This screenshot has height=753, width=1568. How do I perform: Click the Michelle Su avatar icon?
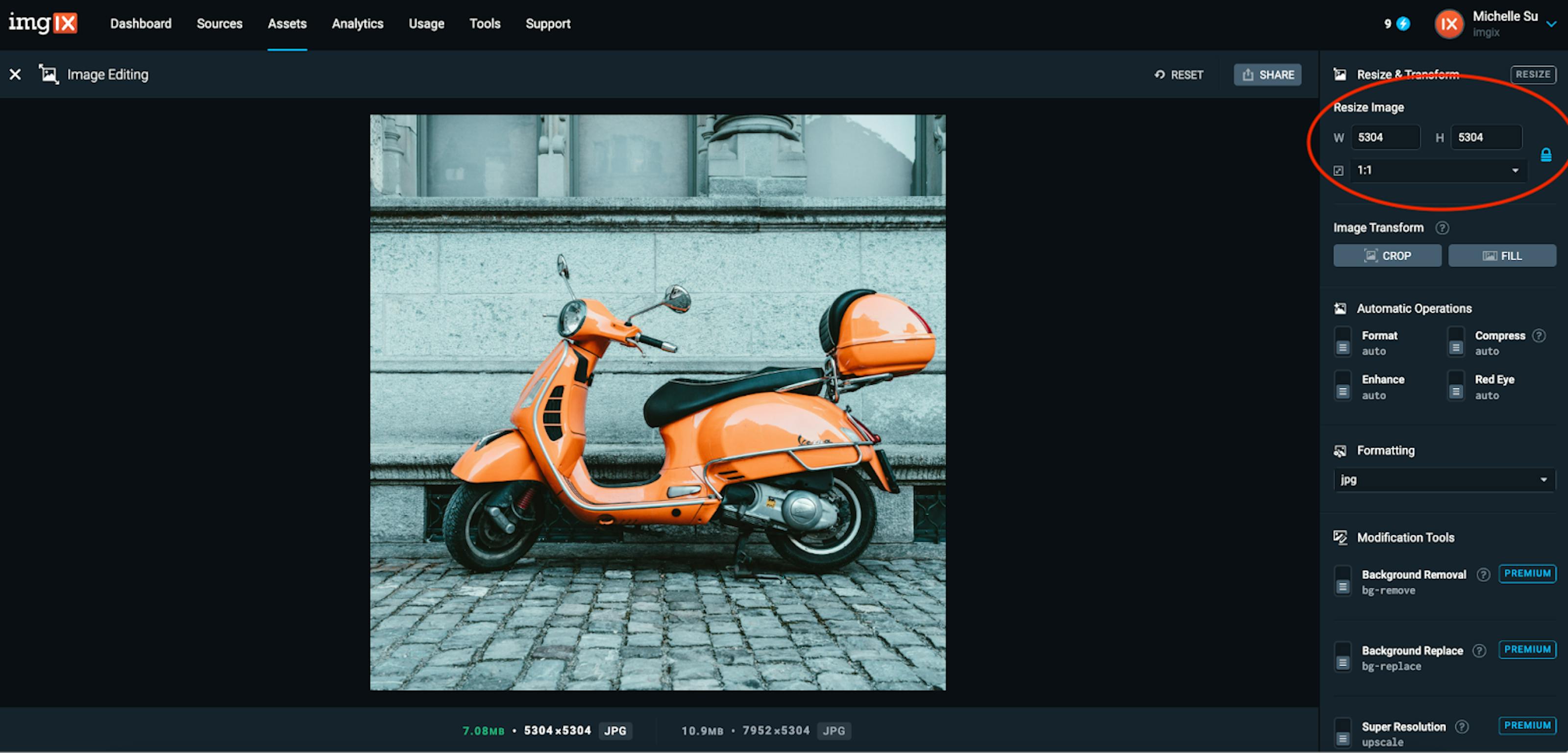(1449, 25)
